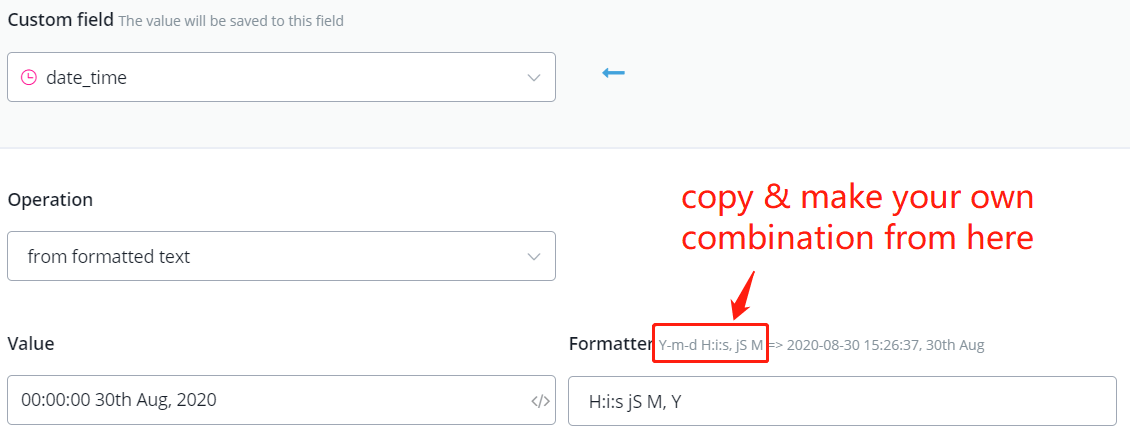The height and width of the screenshot is (436, 1130).
Task: Click the 'Custom field' label
Action: point(59,20)
